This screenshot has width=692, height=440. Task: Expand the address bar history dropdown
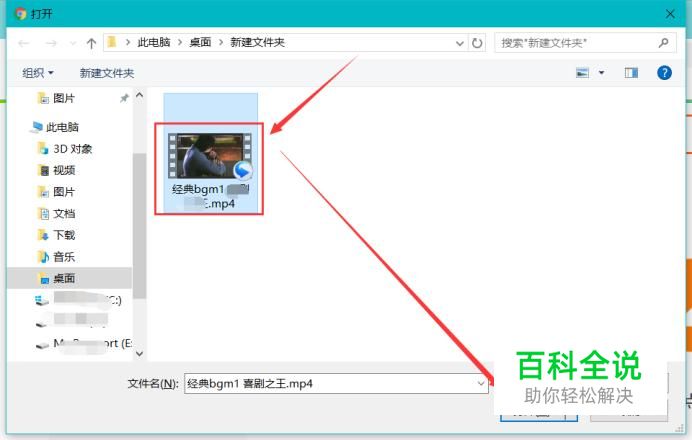point(459,43)
